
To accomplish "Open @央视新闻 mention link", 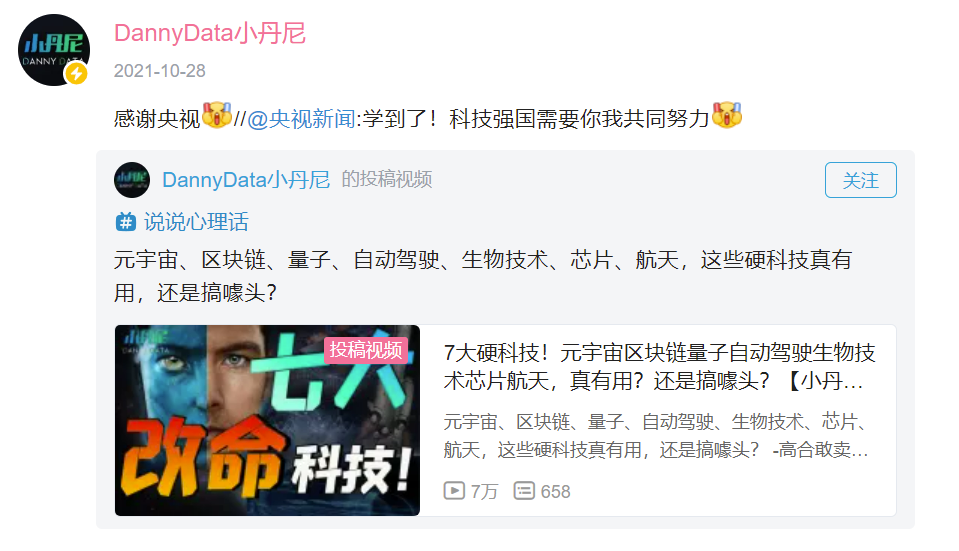I will [301, 119].
